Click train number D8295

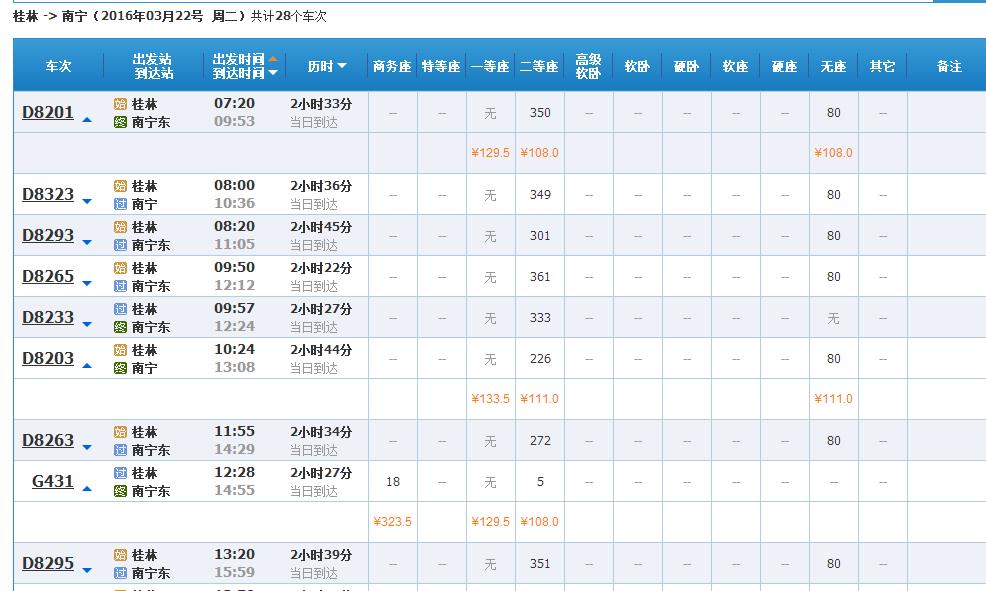coord(48,563)
